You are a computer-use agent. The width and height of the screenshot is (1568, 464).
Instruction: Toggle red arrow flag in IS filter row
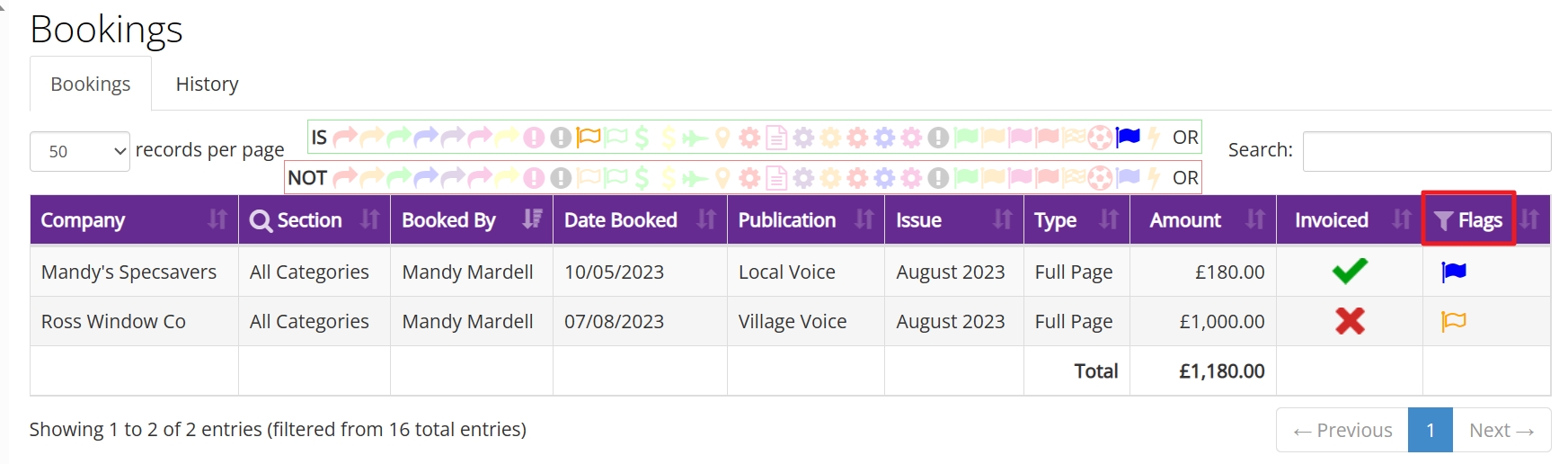click(x=345, y=138)
